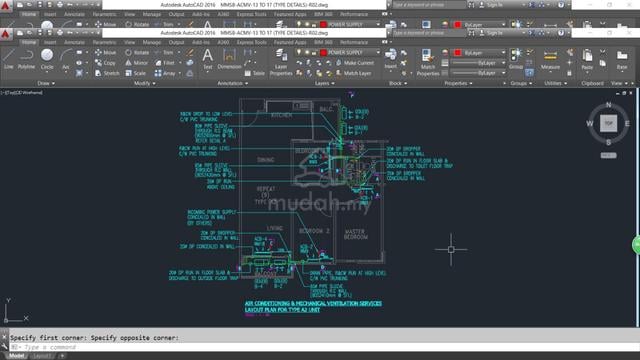Click the Trim tool

164,53
